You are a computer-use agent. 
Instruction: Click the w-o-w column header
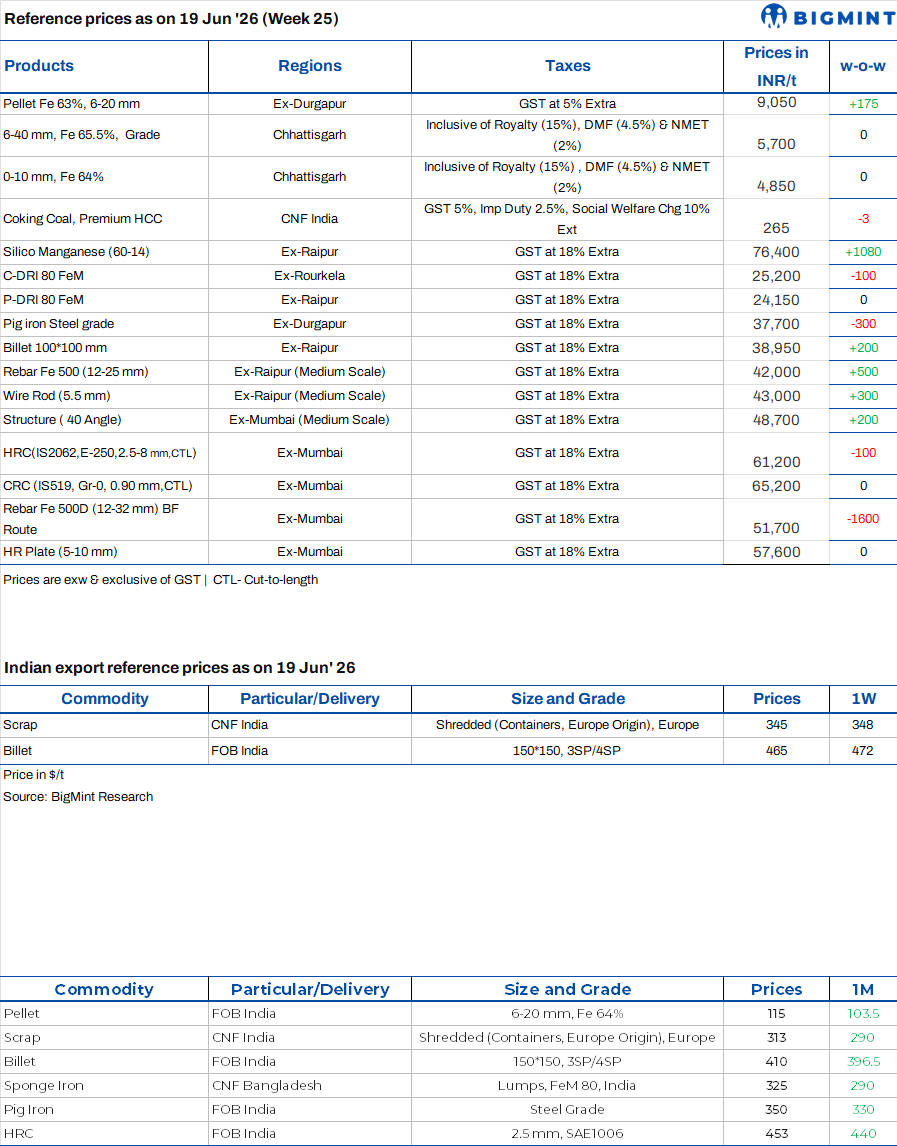click(x=863, y=66)
